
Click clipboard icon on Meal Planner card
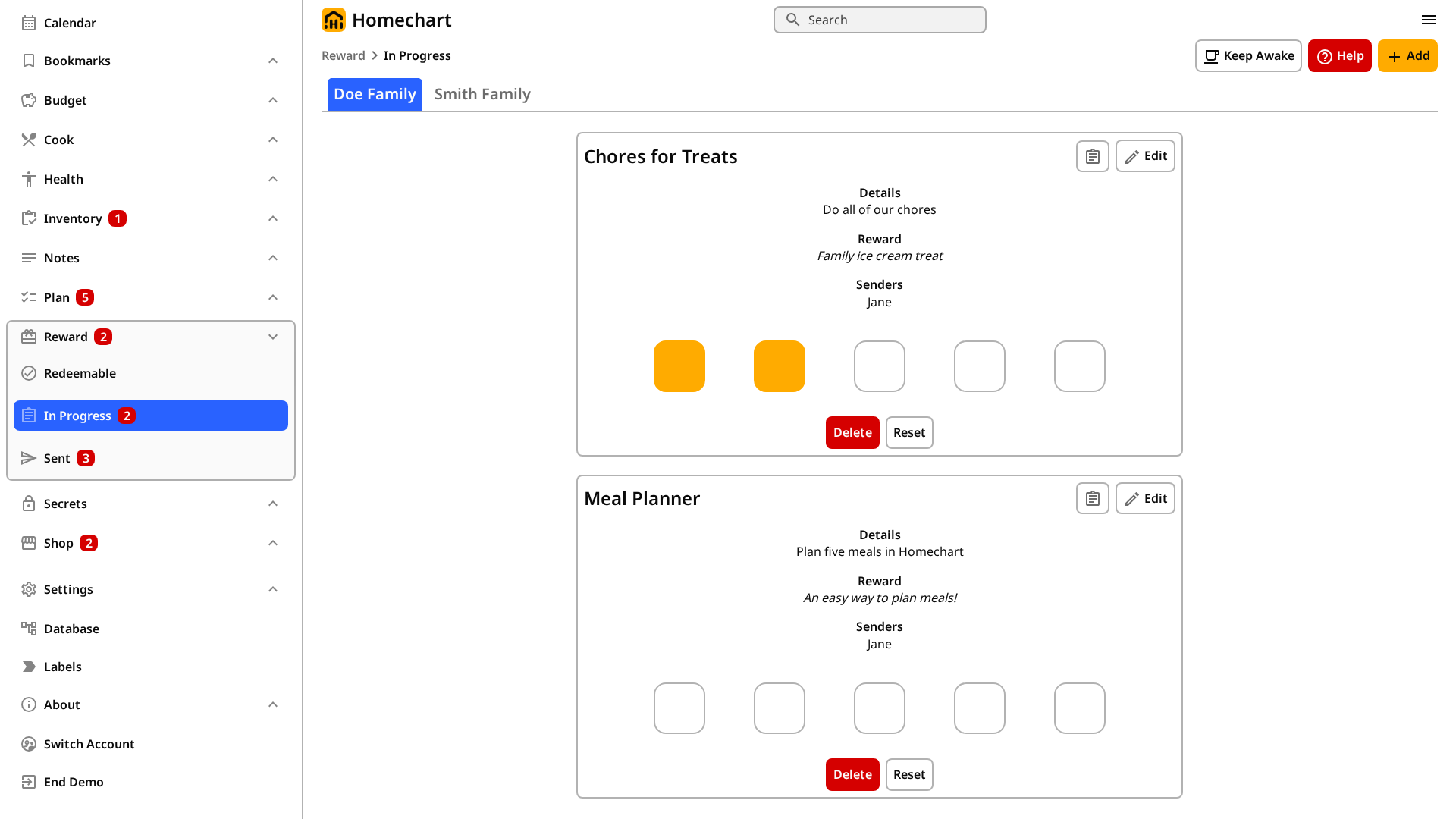1092,498
